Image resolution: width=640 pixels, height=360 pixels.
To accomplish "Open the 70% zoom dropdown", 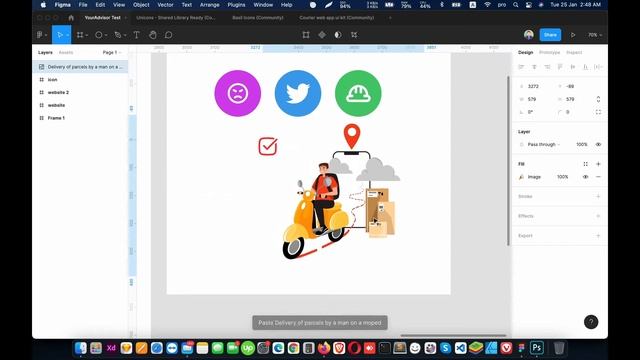I will pos(595,35).
